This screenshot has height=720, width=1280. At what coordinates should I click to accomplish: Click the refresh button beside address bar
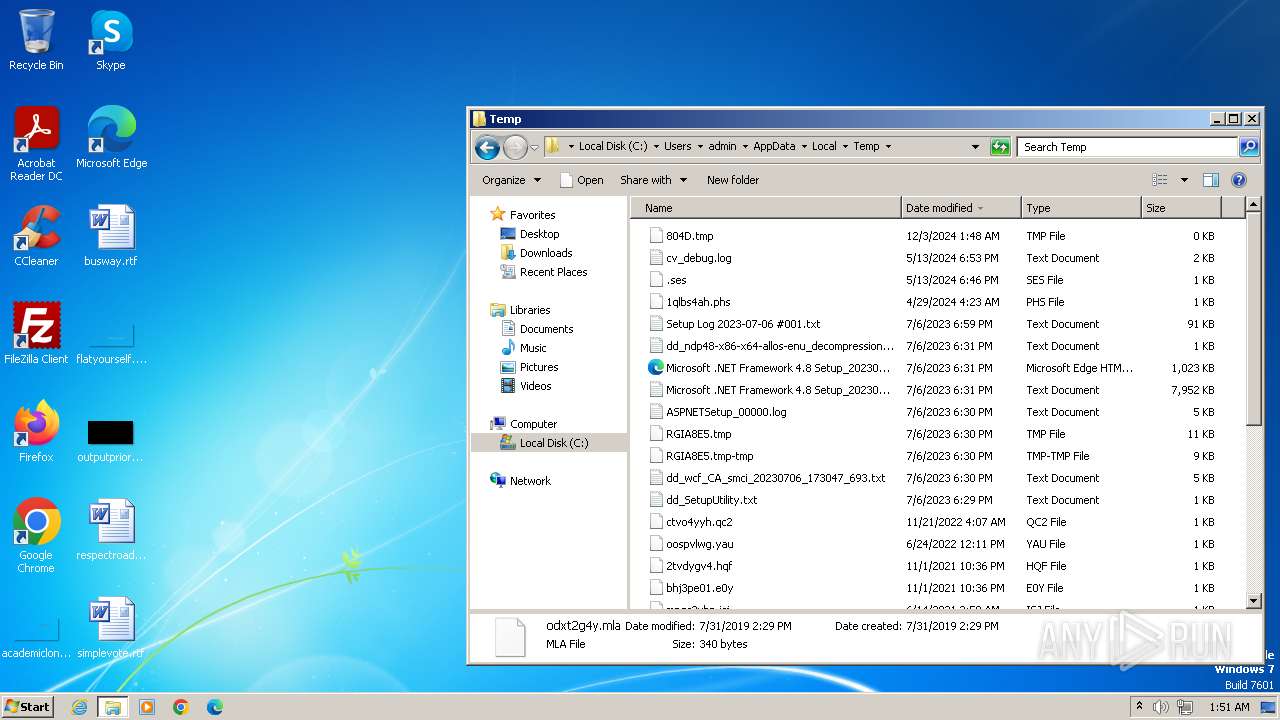pos(1000,147)
